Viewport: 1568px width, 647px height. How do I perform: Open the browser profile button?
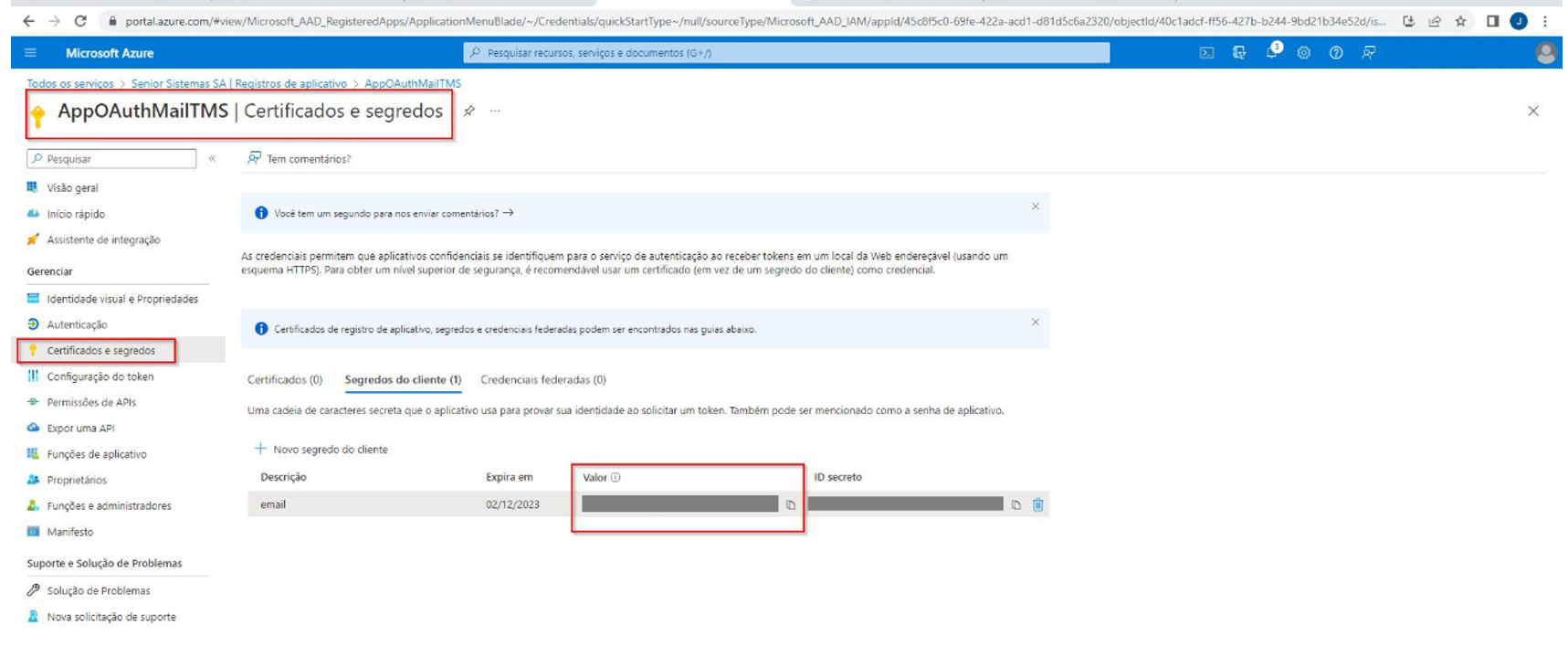(x=1519, y=21)
